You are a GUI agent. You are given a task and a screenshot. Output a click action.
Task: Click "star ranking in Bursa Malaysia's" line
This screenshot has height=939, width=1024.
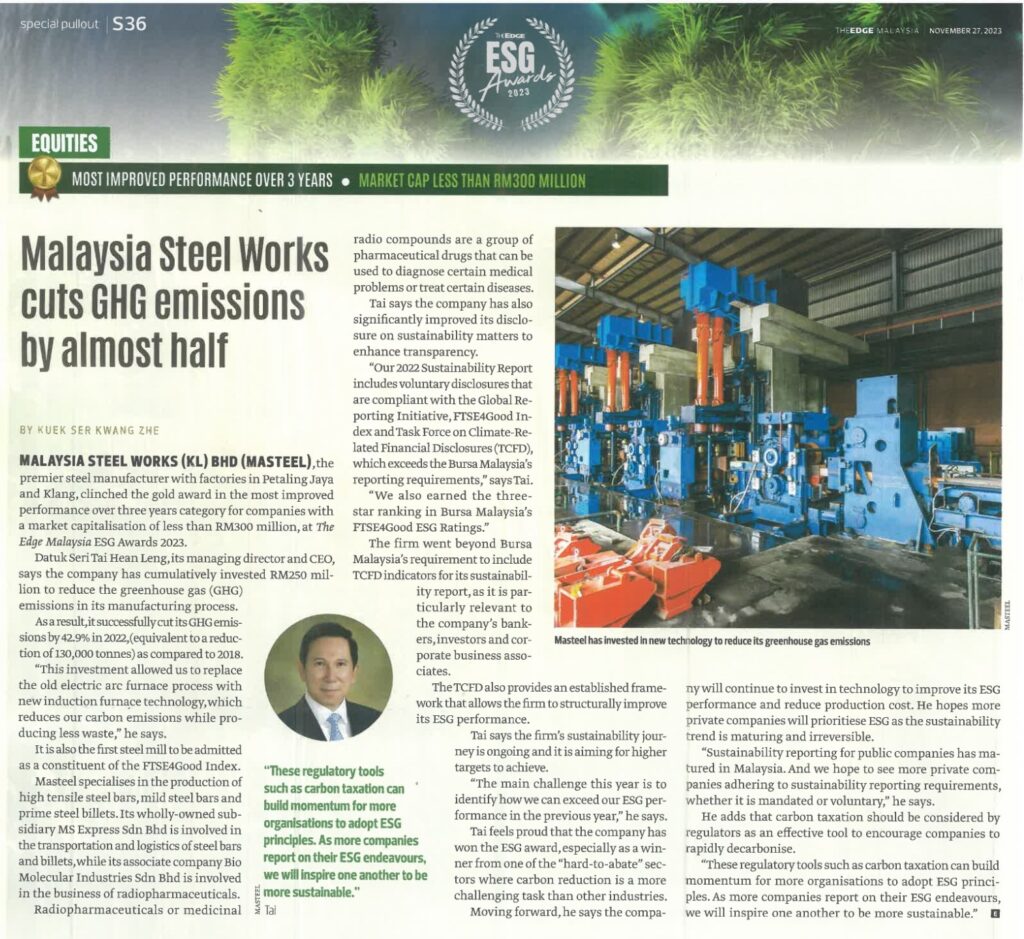[x=443, y=512]
